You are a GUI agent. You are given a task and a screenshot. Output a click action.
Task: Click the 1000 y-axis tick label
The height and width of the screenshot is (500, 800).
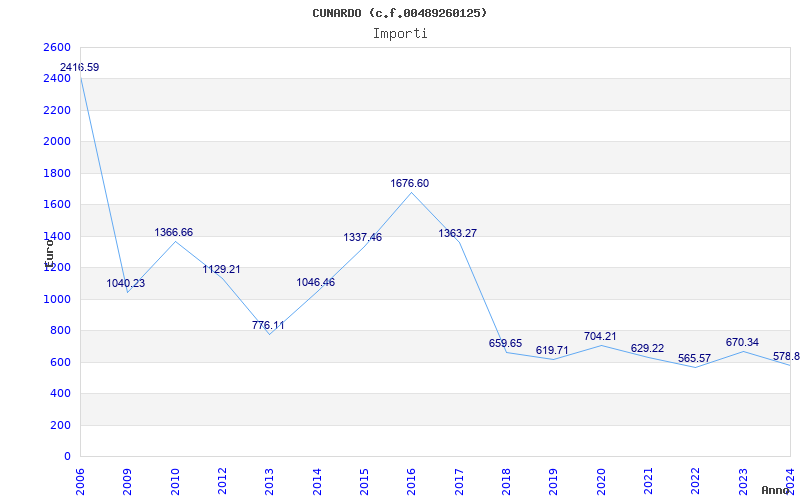coord(57,299)
